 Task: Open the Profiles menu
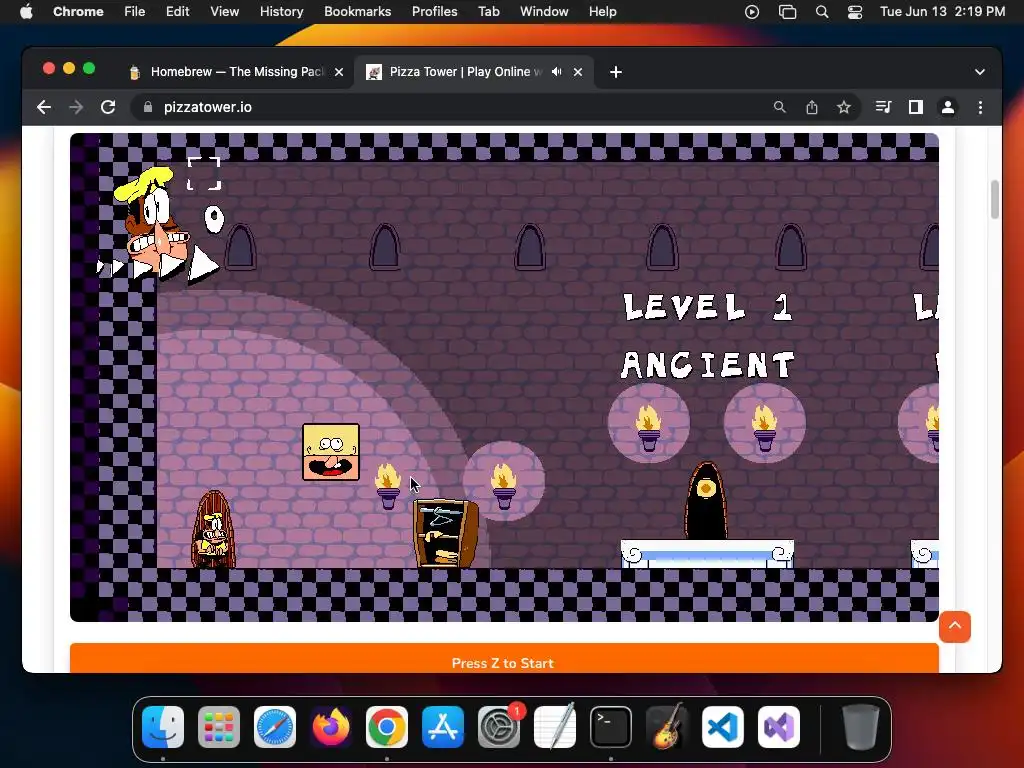434,12
